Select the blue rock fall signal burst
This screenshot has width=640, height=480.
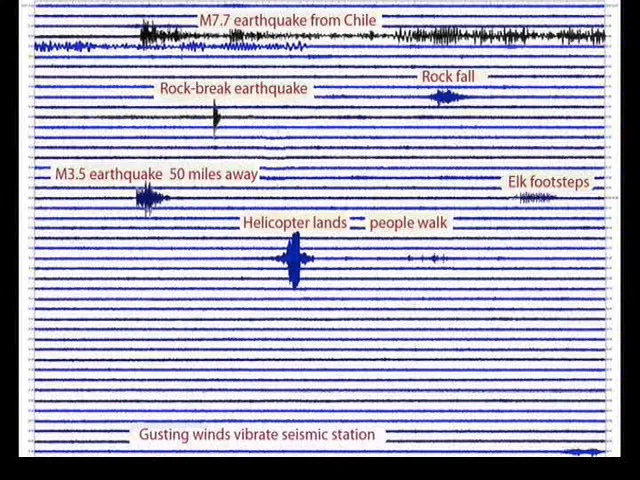point(446,97)
